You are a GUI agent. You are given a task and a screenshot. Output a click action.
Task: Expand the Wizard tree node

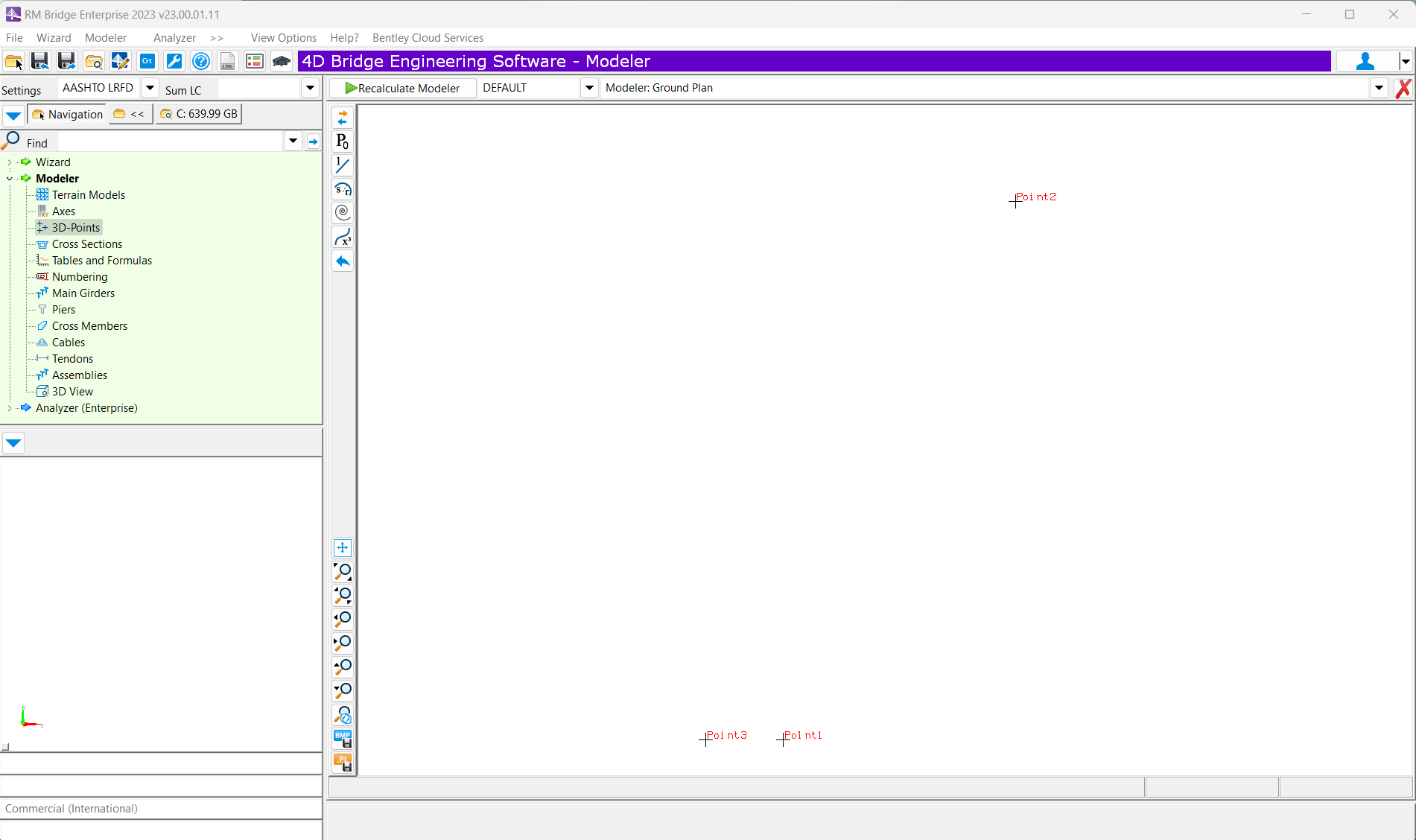pyautogui.click(x=9, y=162)
